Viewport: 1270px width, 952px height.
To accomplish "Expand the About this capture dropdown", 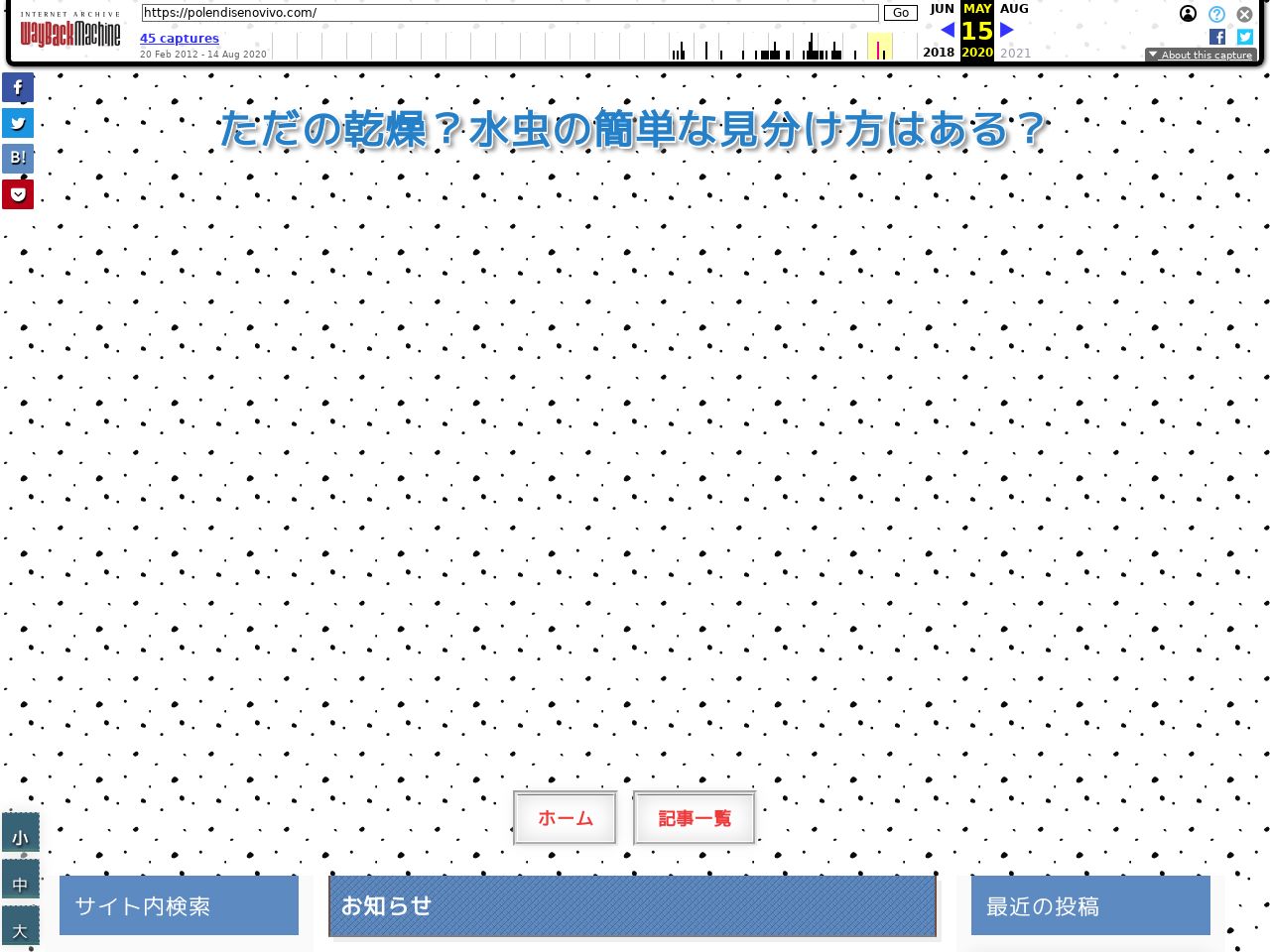I will point(1201,56).
